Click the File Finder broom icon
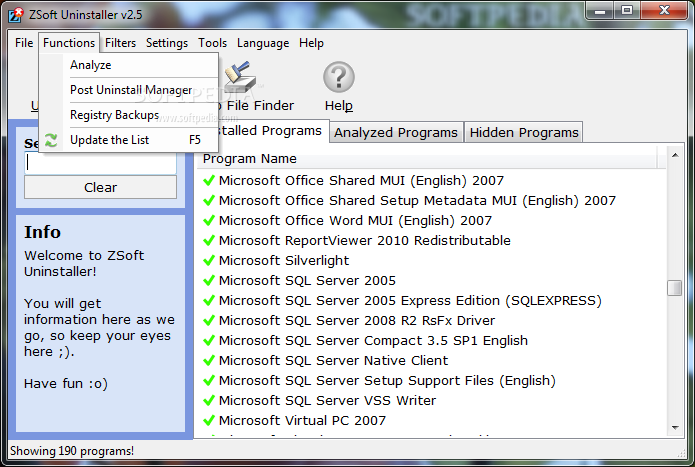The width and height of the screenshot is (695, 467). (241, 77)
